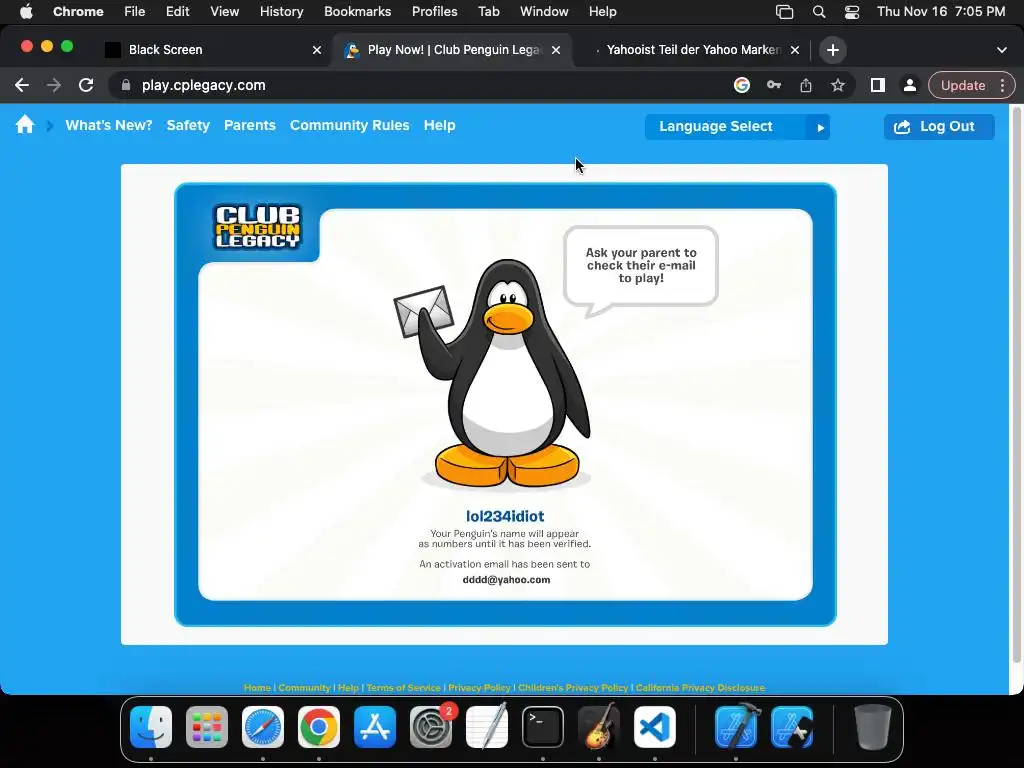The height and width of the screenshot is (768, 1024).
Task: Click the username lol234idiot
Action: tap(505, 517)
